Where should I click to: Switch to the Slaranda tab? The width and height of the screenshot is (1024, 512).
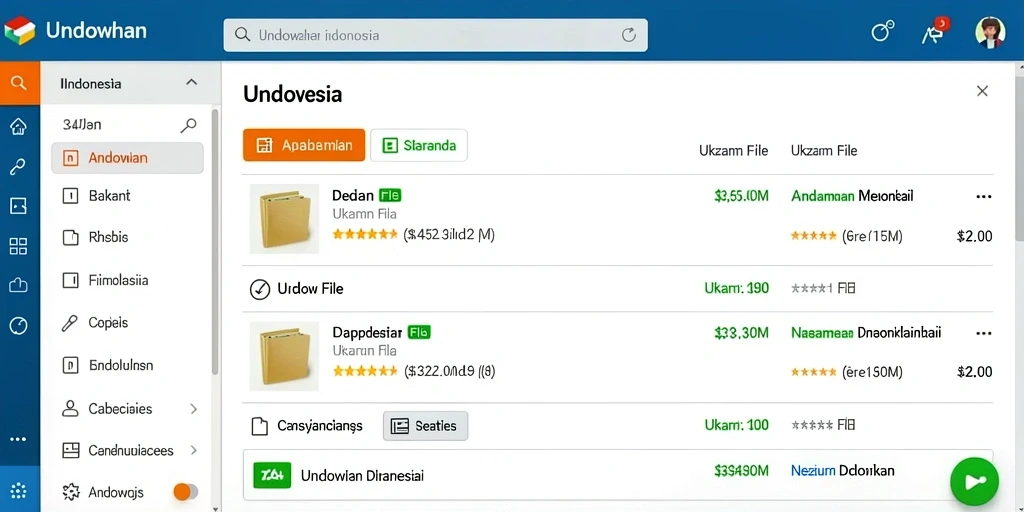419,145
